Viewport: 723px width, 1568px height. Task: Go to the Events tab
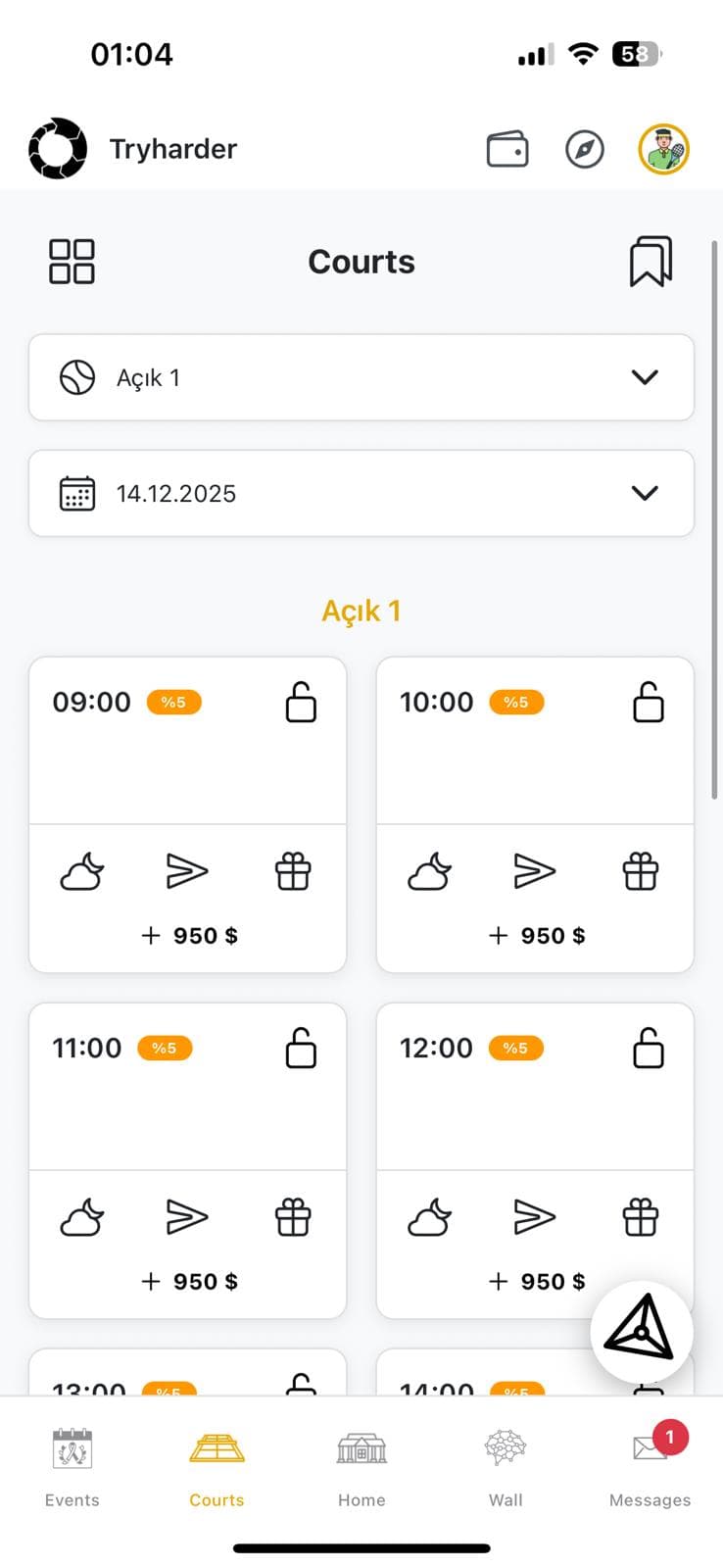point(72,1466)
